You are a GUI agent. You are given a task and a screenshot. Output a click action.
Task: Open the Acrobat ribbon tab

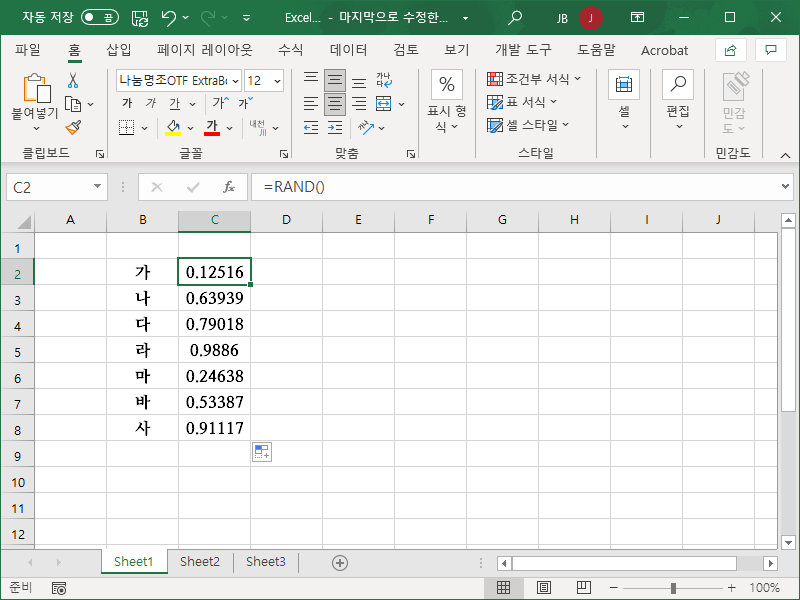(664, 50)
